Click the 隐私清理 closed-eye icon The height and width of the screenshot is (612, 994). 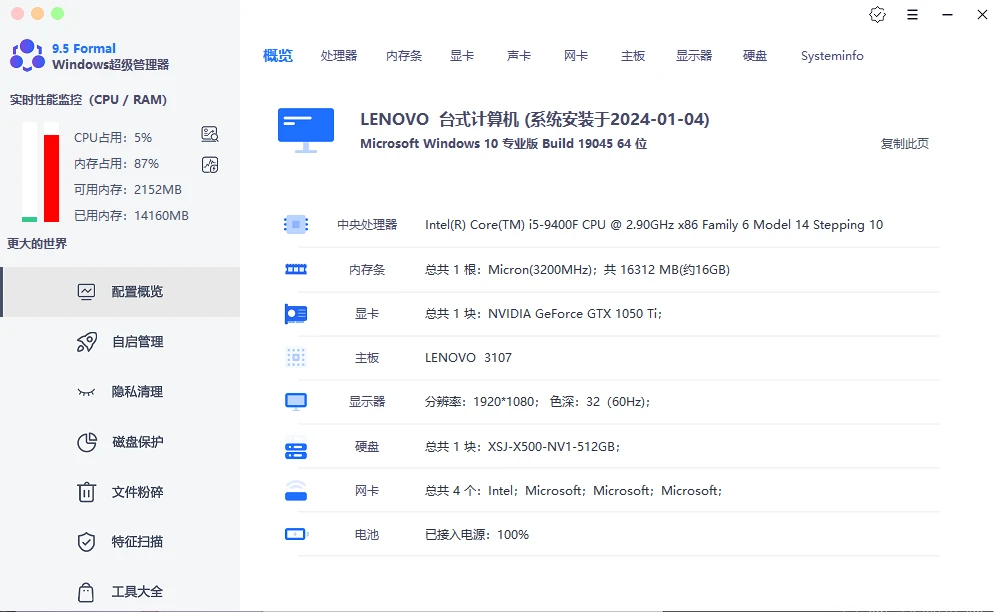pos(86,392)
